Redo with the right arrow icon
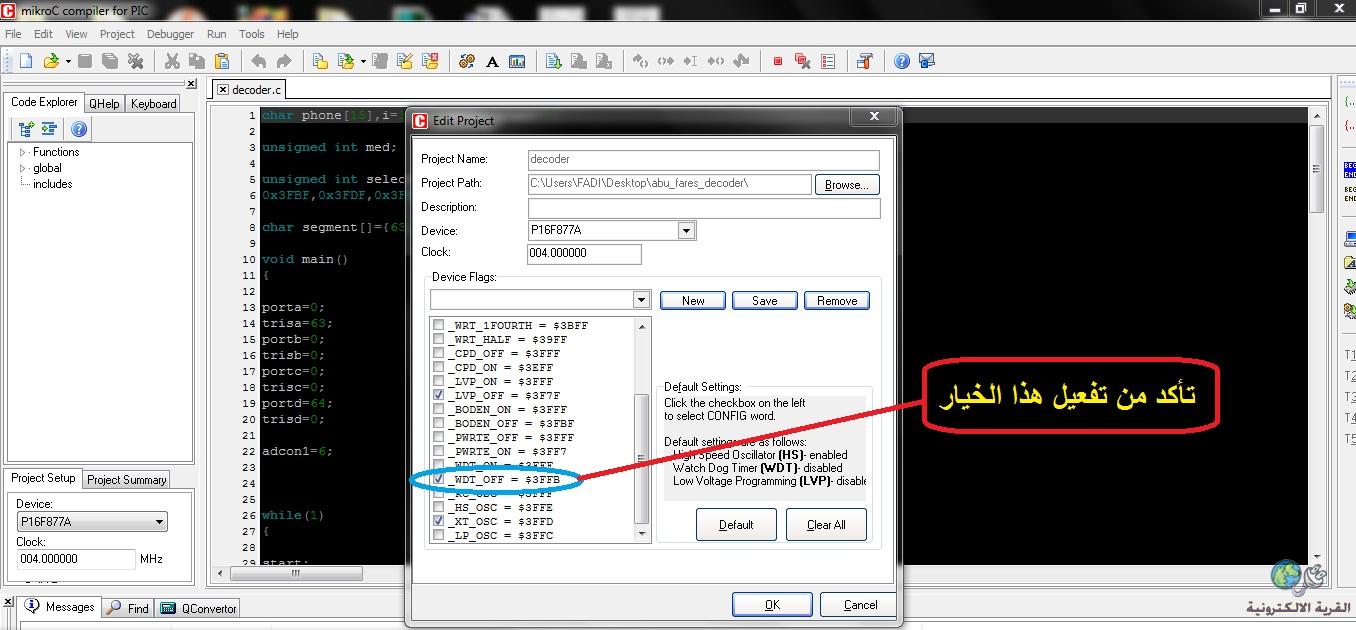This screenshot has width=1356, height=630. click(x=284, y=61)
